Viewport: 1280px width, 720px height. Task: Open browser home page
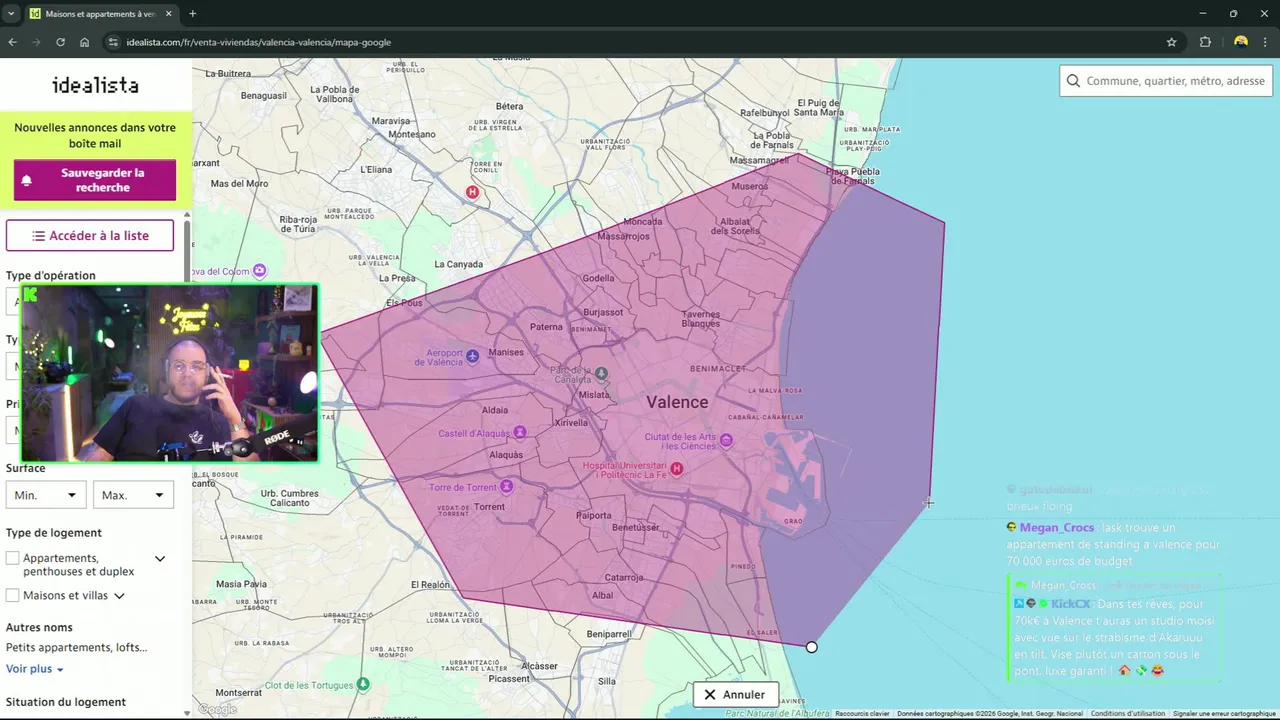[x=84, y=42]
